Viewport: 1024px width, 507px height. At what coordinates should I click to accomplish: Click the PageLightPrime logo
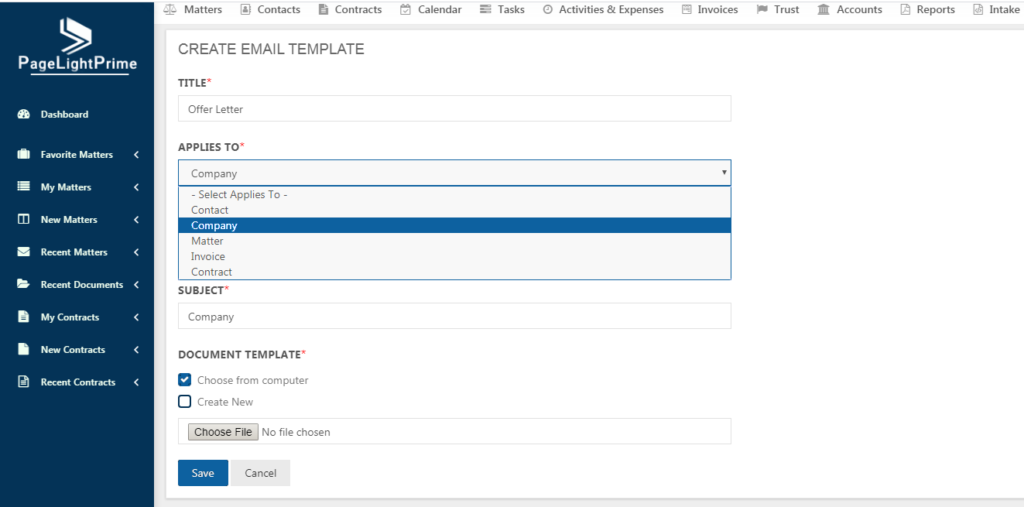77,46
